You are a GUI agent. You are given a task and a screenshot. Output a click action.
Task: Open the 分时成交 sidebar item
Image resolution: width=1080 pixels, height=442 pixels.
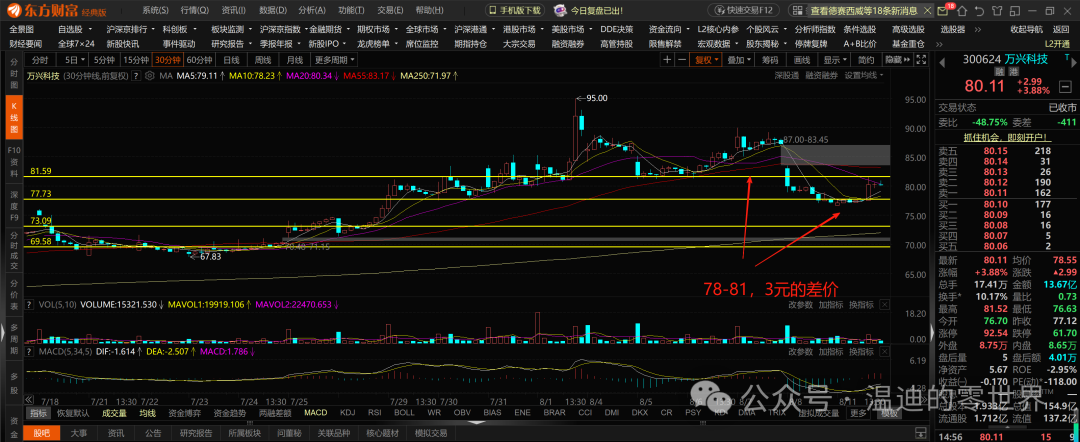coord(12,251)
